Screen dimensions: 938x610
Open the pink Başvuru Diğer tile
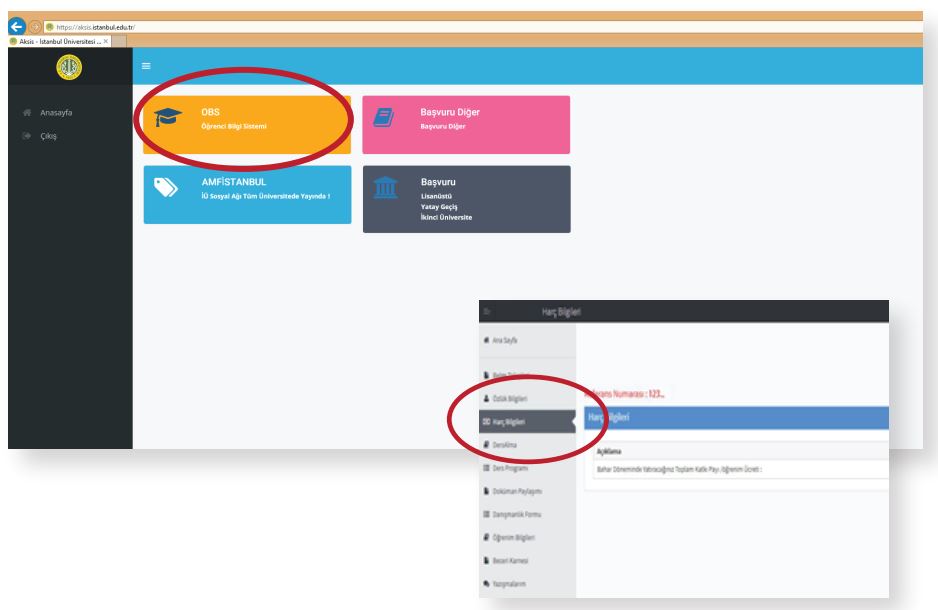[x=466, y=124]
